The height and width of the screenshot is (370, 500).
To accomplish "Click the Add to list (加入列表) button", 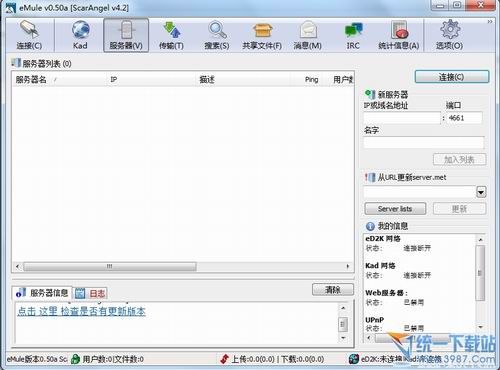I will [x=459, y=160].
